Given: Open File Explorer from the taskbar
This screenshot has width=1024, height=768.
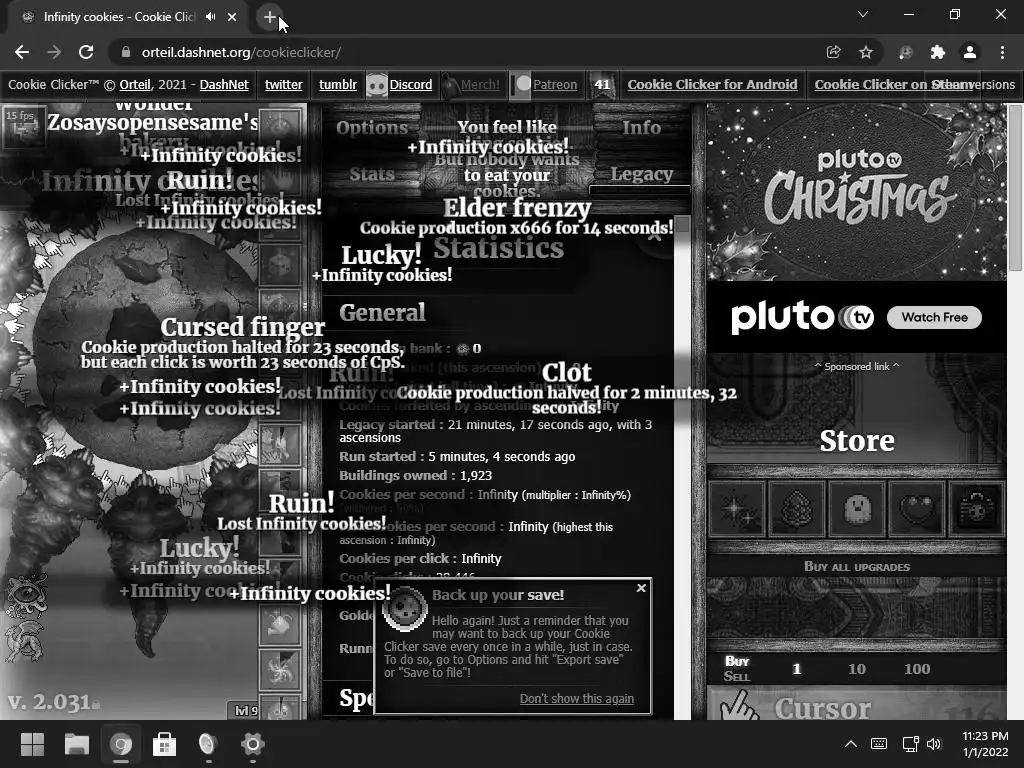Looking at the screenshot, I should pos(76,744).
